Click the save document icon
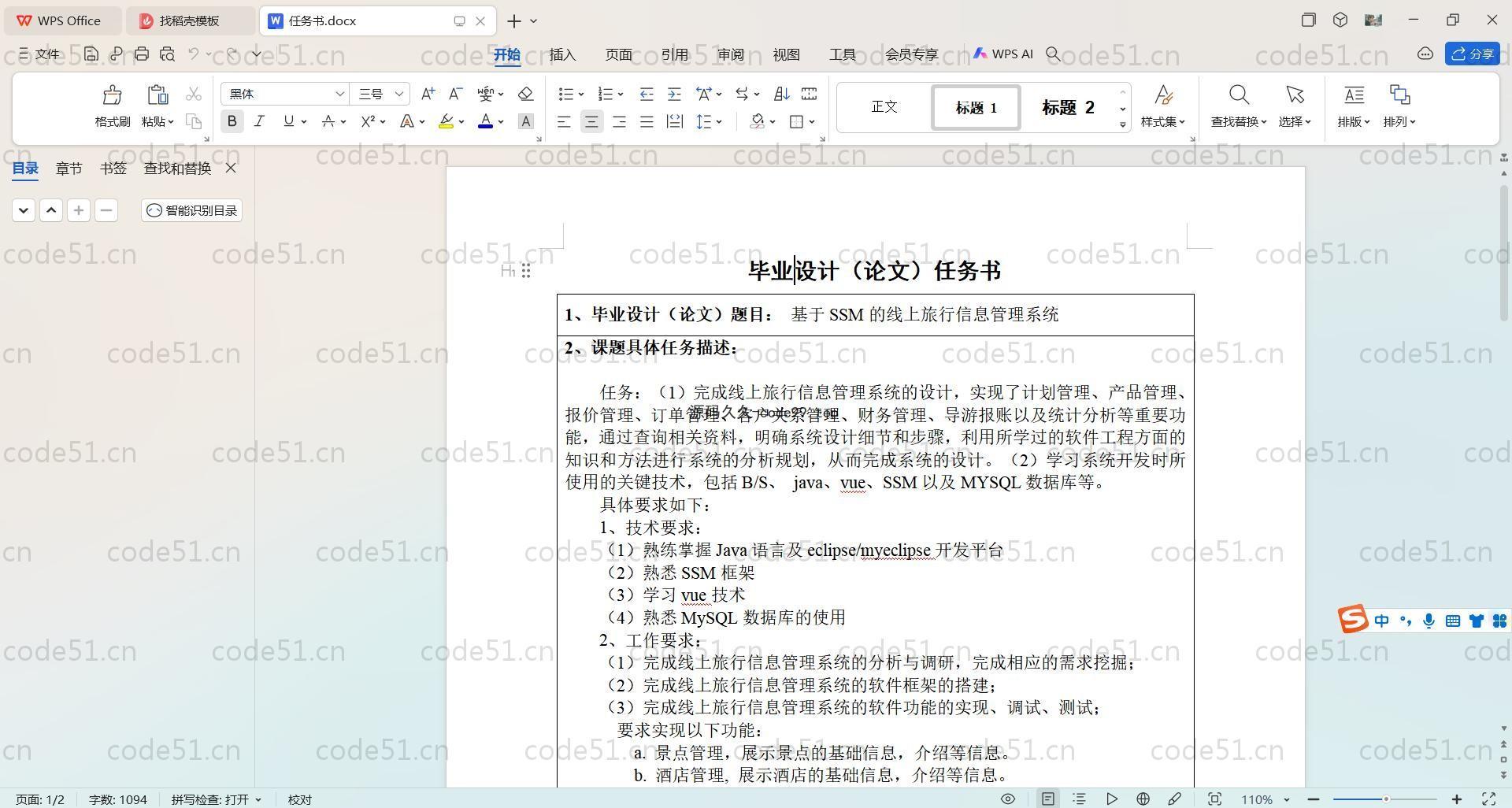The width and height of the screenshot is (1512, 808). 91,54
